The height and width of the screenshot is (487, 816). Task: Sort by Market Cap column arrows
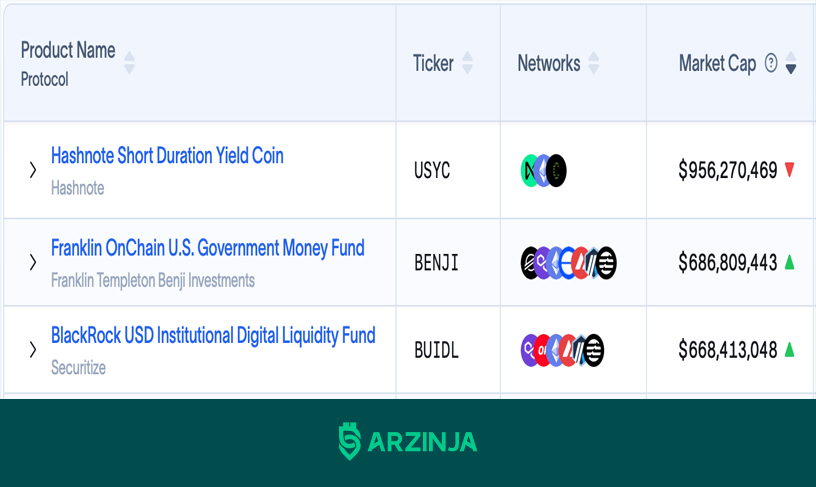coord(790,62)
